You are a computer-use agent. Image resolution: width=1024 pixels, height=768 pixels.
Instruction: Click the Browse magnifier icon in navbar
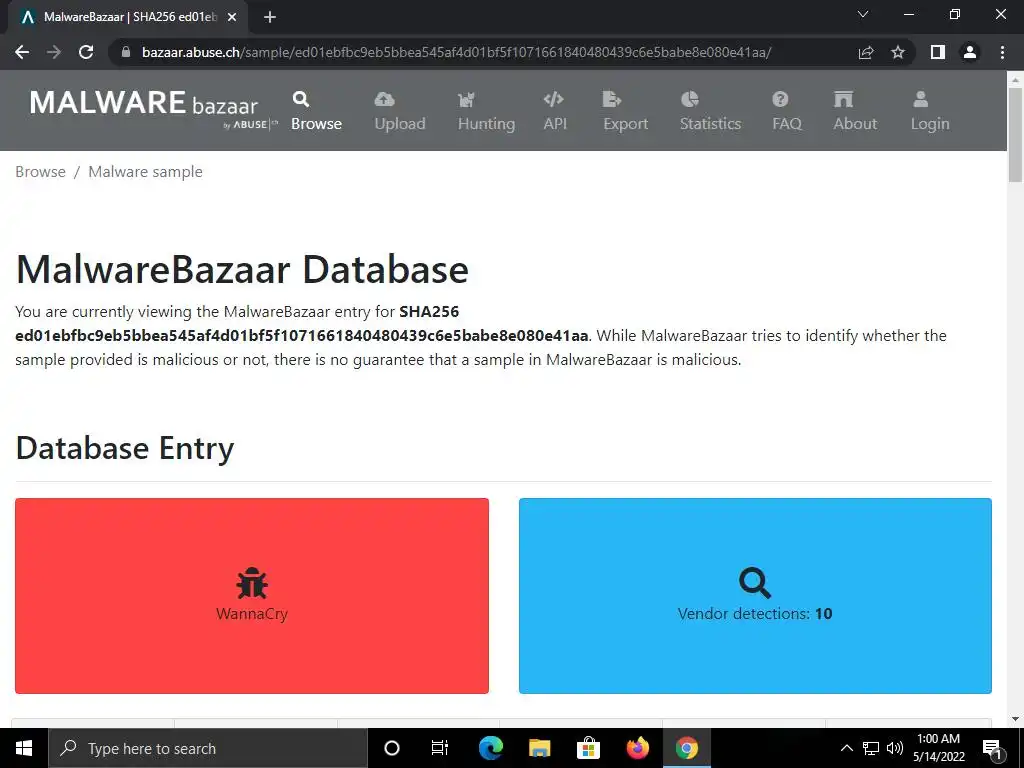[300, 99]
